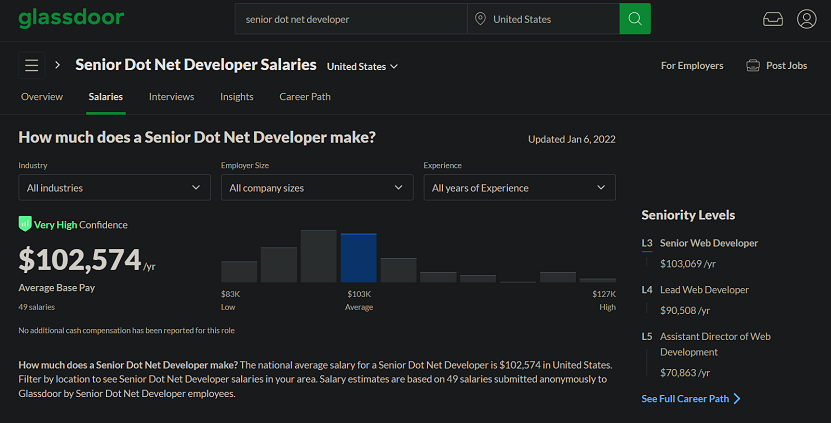This screenshot has height=423, width=831.
Task: Click the Post Jobs printer icon
Action: [x=753, y=66]
